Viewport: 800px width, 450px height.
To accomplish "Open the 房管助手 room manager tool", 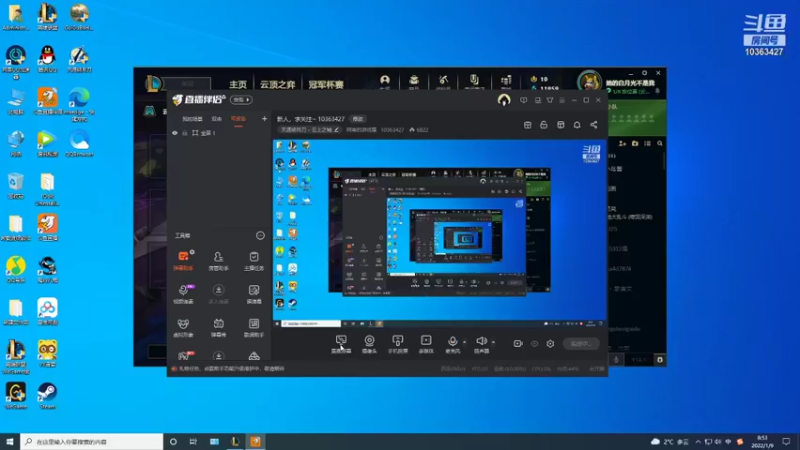I will point(218,260).
